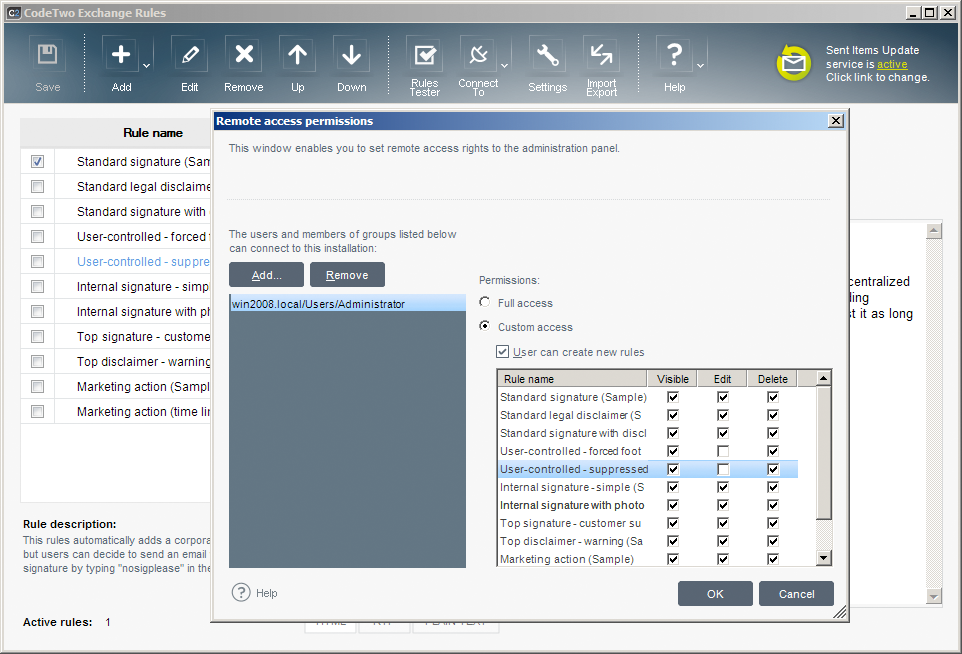Viewport: 962px width, 654px height.
Task: Click the permissions list scrollbar thumb
Action: [824, 453]
